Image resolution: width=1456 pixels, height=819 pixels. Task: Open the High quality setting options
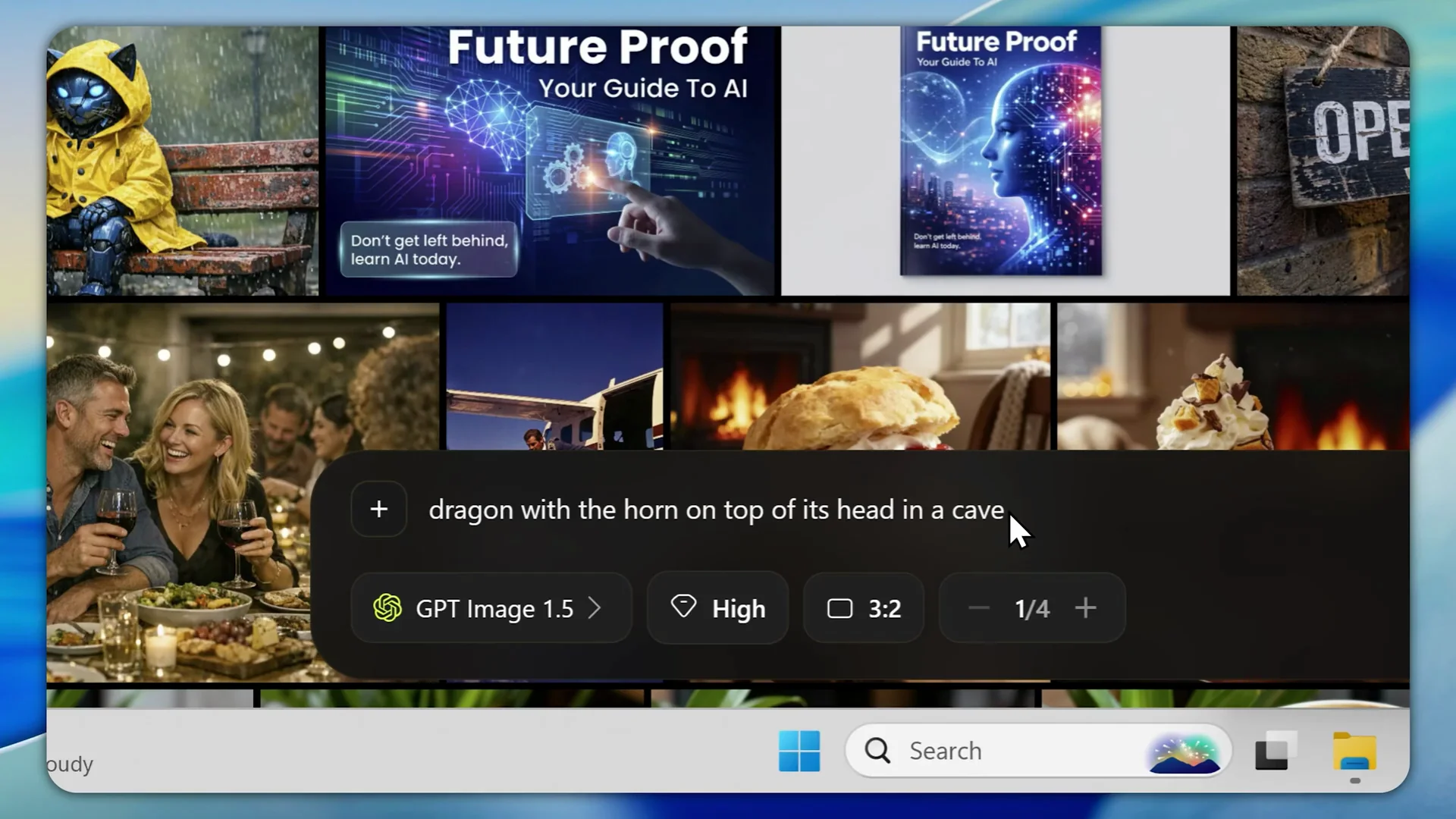(717, 607)
